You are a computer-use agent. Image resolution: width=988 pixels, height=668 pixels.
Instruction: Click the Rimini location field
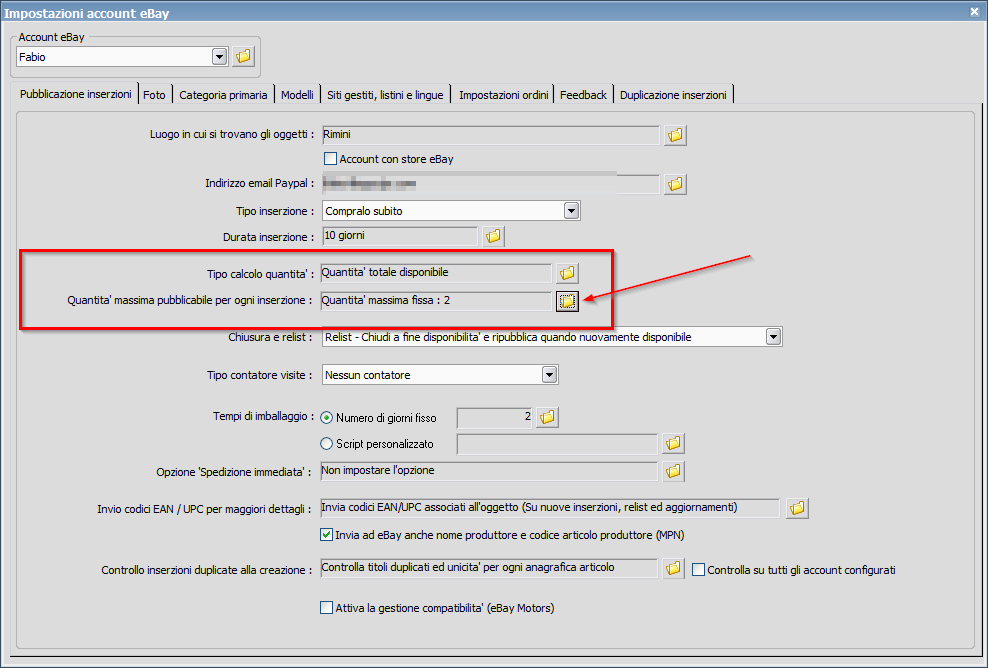[x=490, y=135]
